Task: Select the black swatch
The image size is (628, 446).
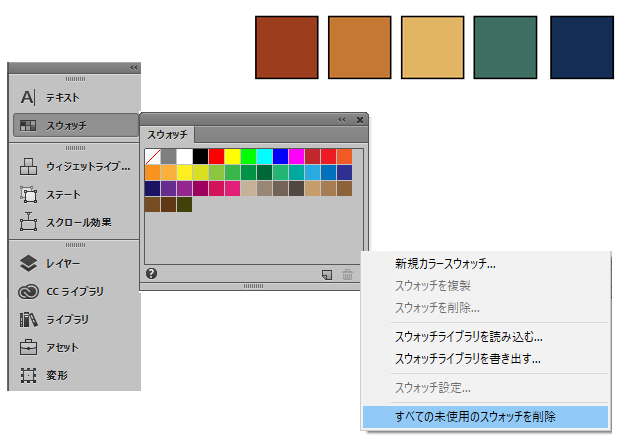Action: click(x=201, y=157)
